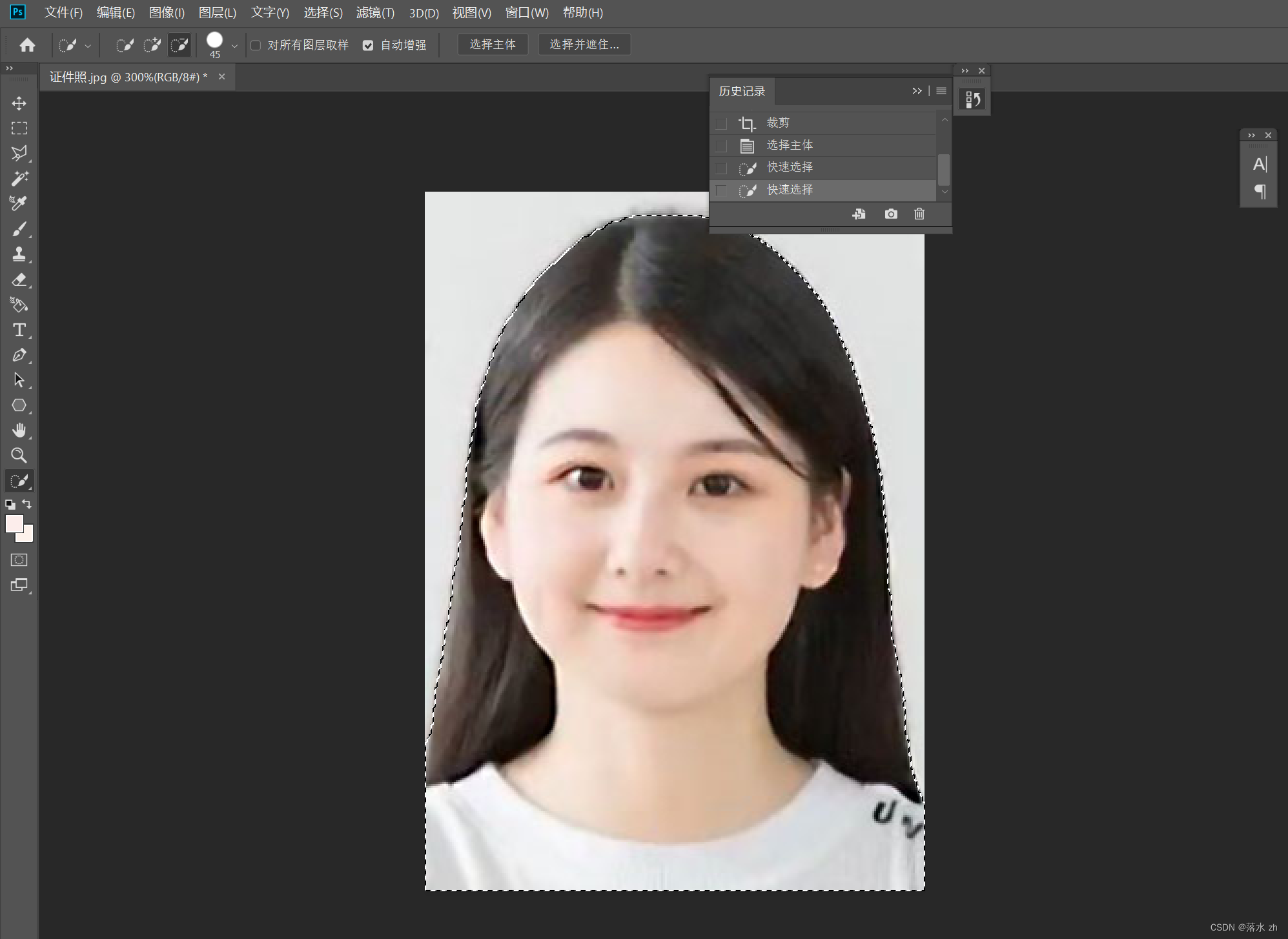Click the foreground color swatch

pyautogui.click(x=14, y=523)
